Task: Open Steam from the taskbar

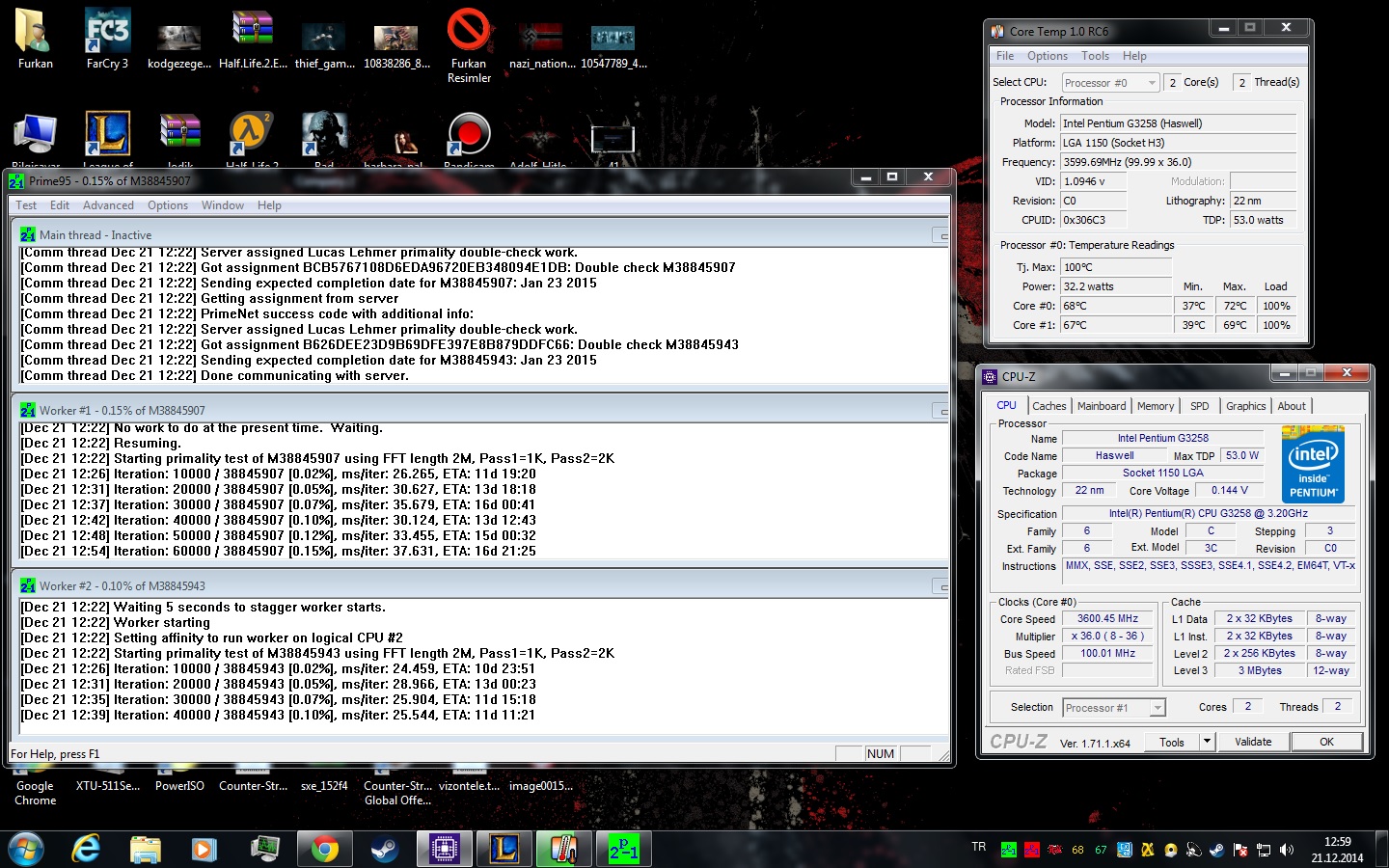Action: coord(386,849)
